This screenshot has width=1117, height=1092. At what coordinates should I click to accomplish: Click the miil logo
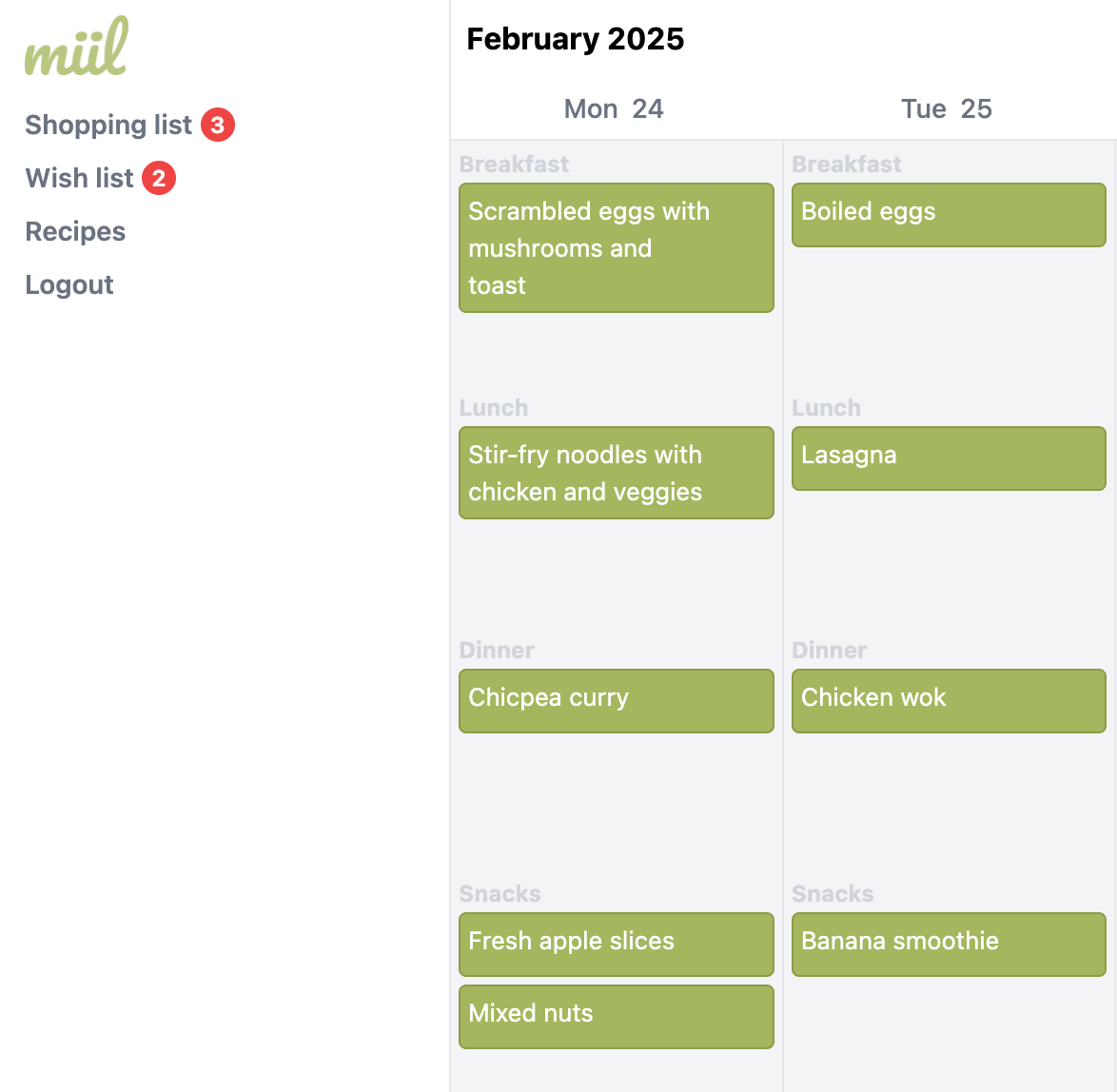pyautogui.click(x=76, y=48)
